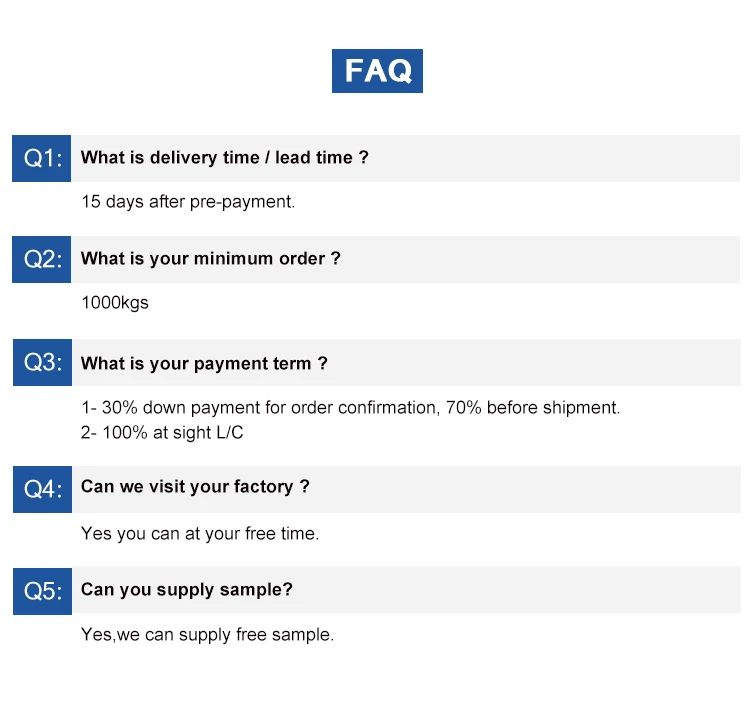Click the 30% down payment answer line
Viewport: 750px width, 708px height.
351,408
